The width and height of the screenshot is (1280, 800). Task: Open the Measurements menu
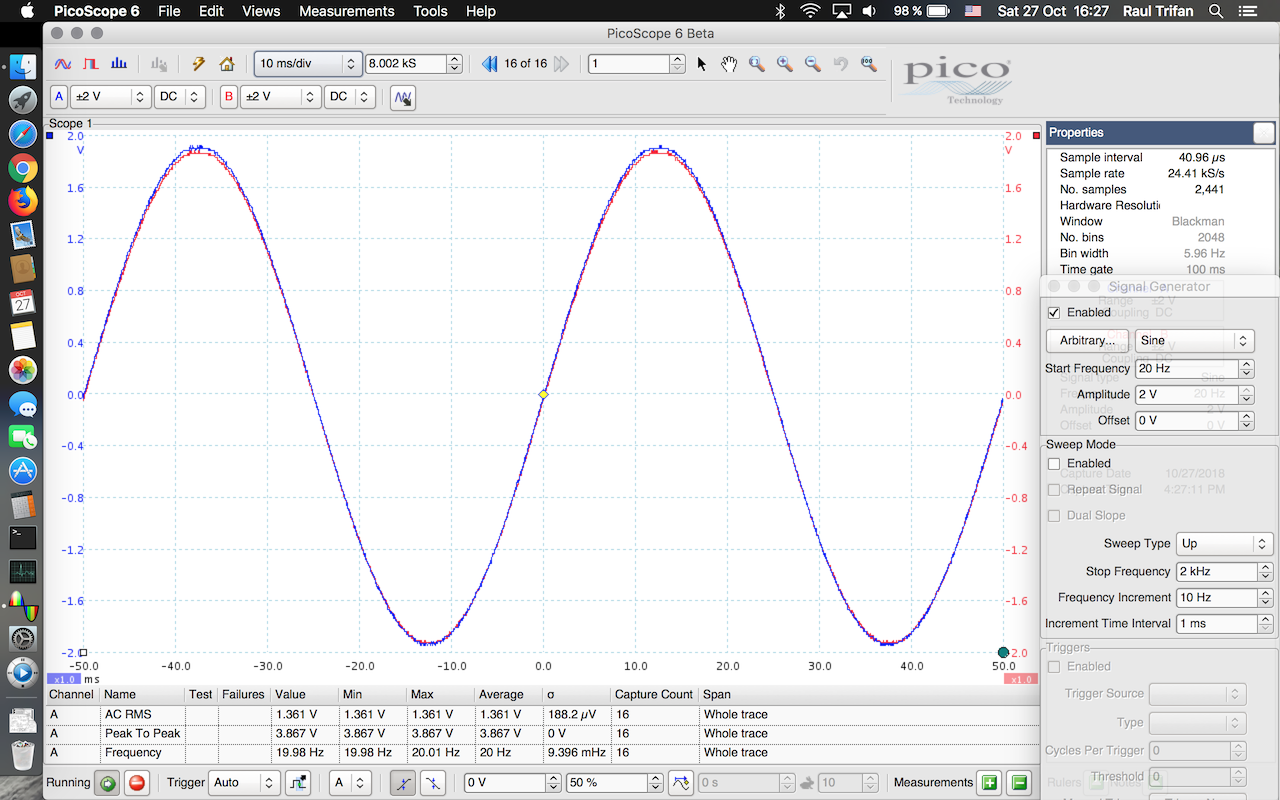click(347, 11)
